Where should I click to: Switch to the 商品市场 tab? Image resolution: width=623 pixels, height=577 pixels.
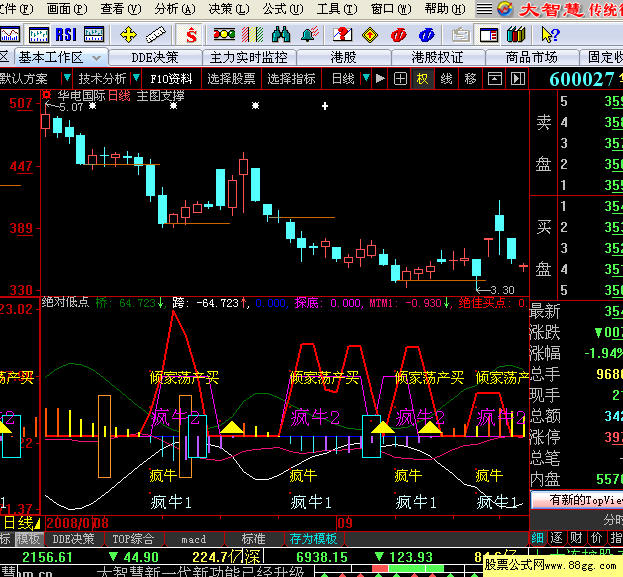click(x=531, y=58)
